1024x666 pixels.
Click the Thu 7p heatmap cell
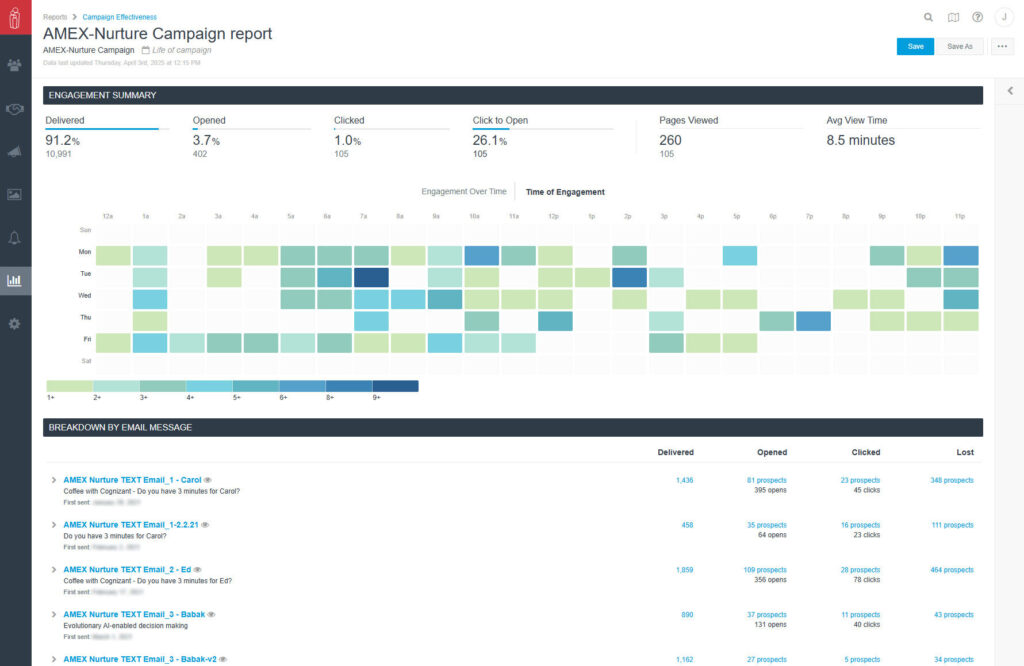pos(813,321)
